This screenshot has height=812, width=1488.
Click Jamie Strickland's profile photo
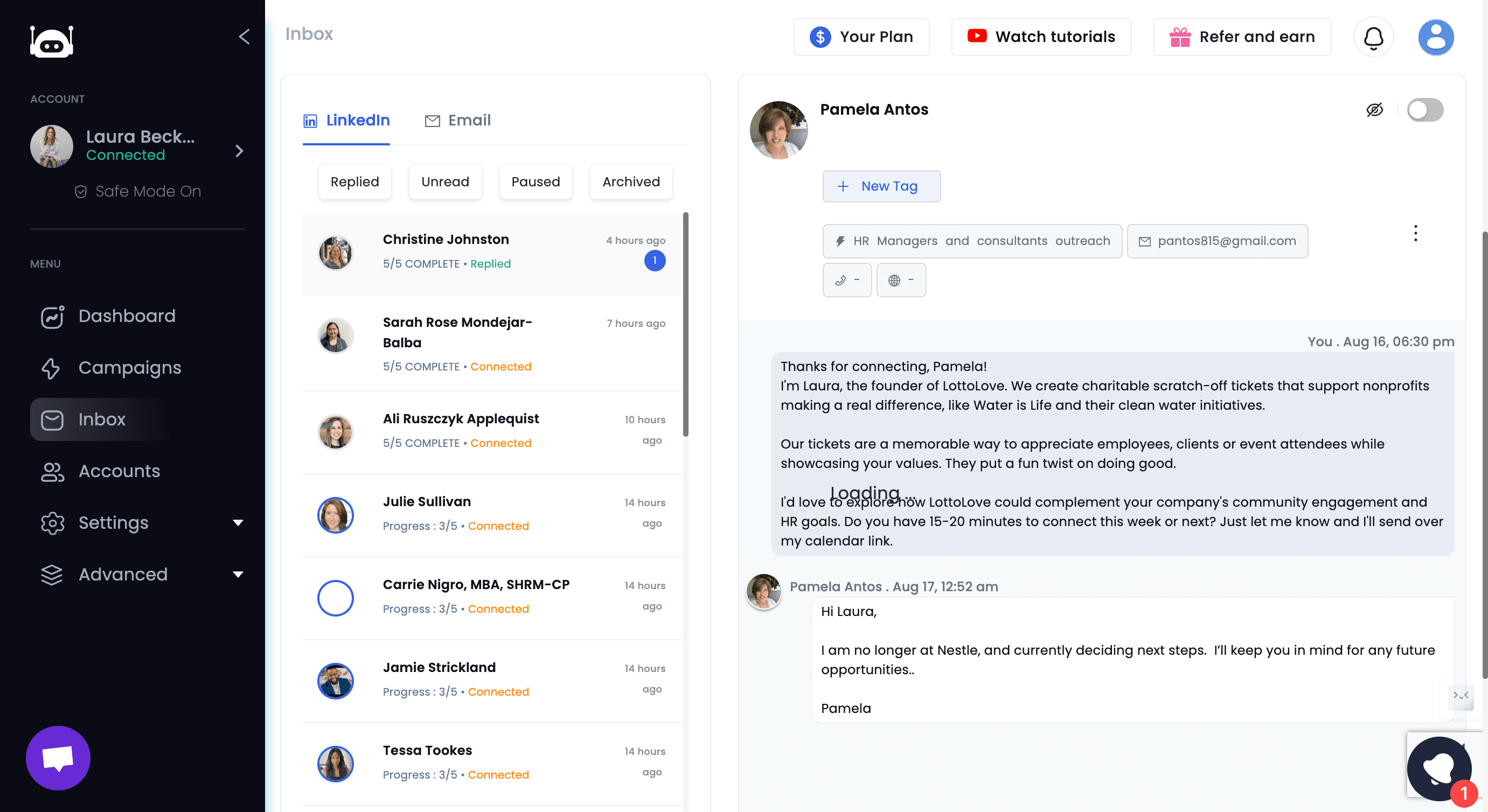click(336, 681)
